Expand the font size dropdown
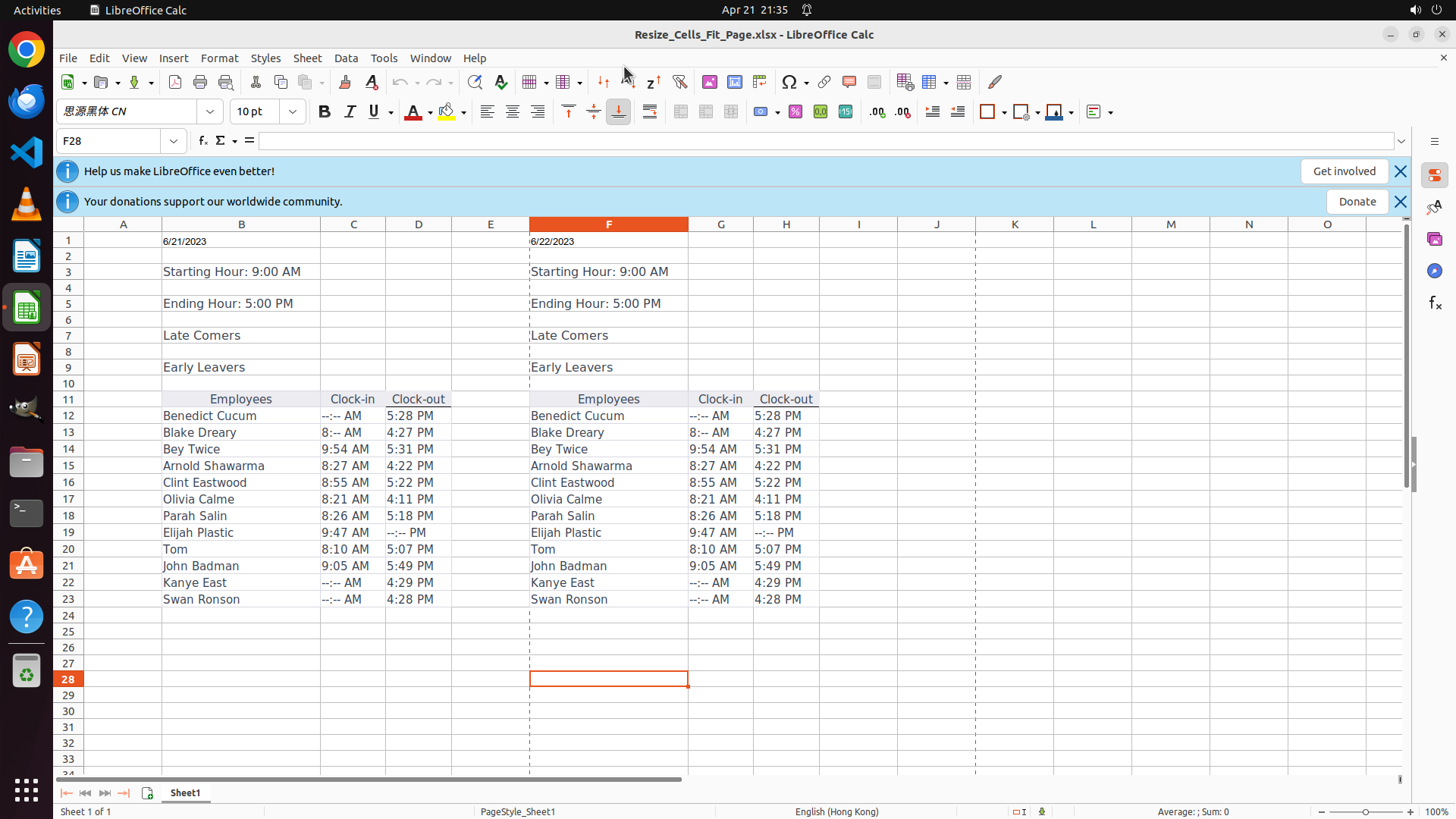1456x819 pixels. click(293, 111)
